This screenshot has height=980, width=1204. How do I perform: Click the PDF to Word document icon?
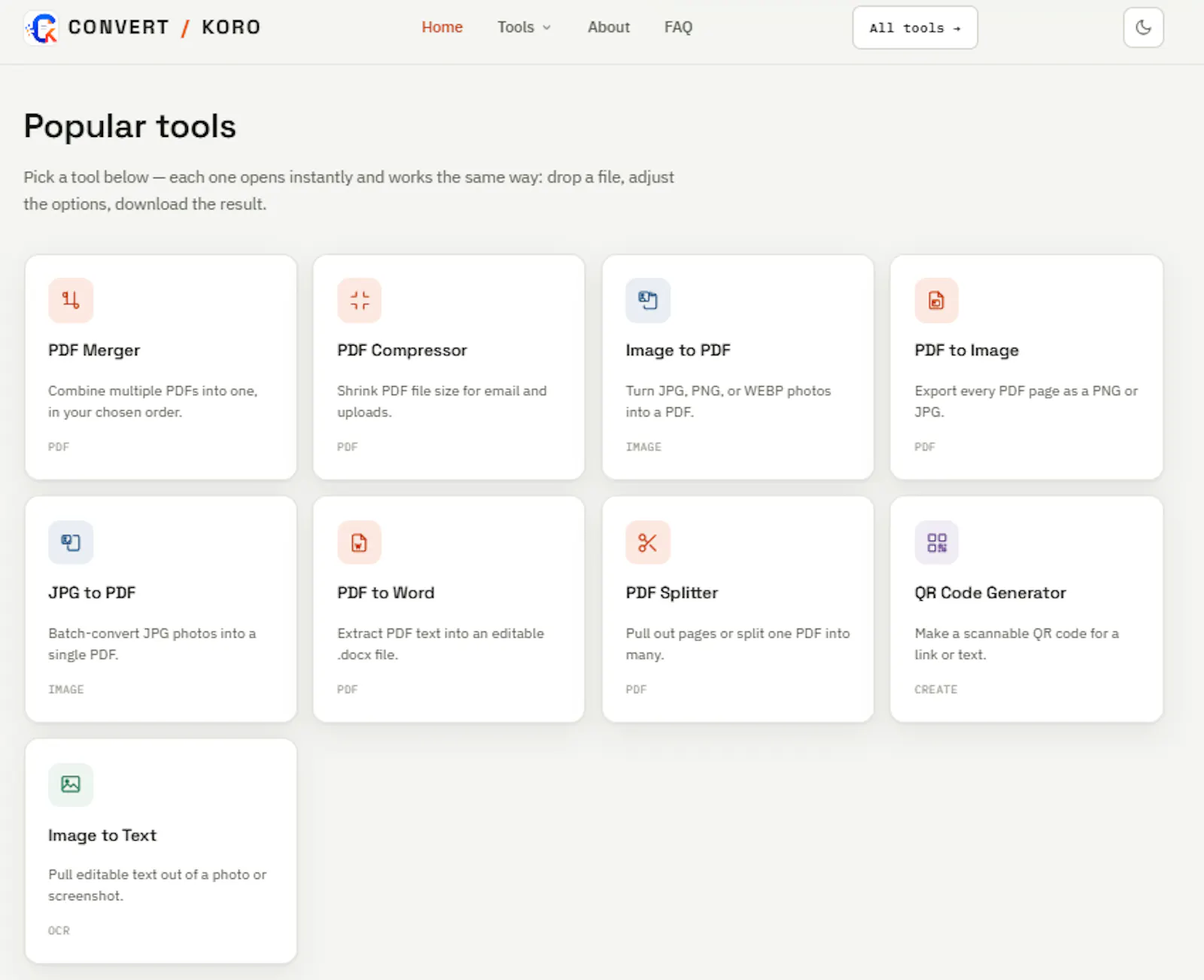click(360, 543)
